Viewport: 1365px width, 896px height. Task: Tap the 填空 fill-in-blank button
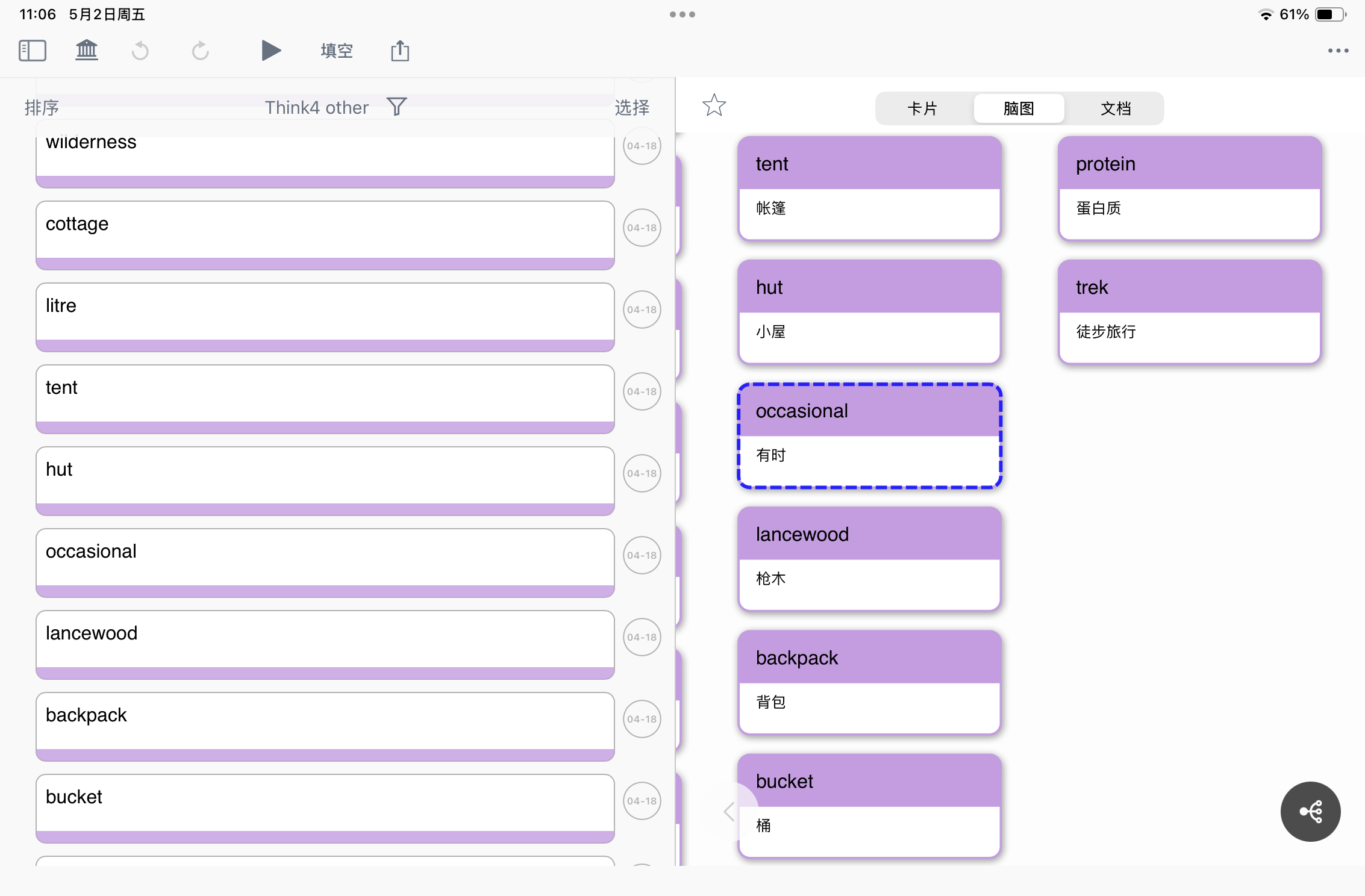pyautogui.click(x=337, y=51)
